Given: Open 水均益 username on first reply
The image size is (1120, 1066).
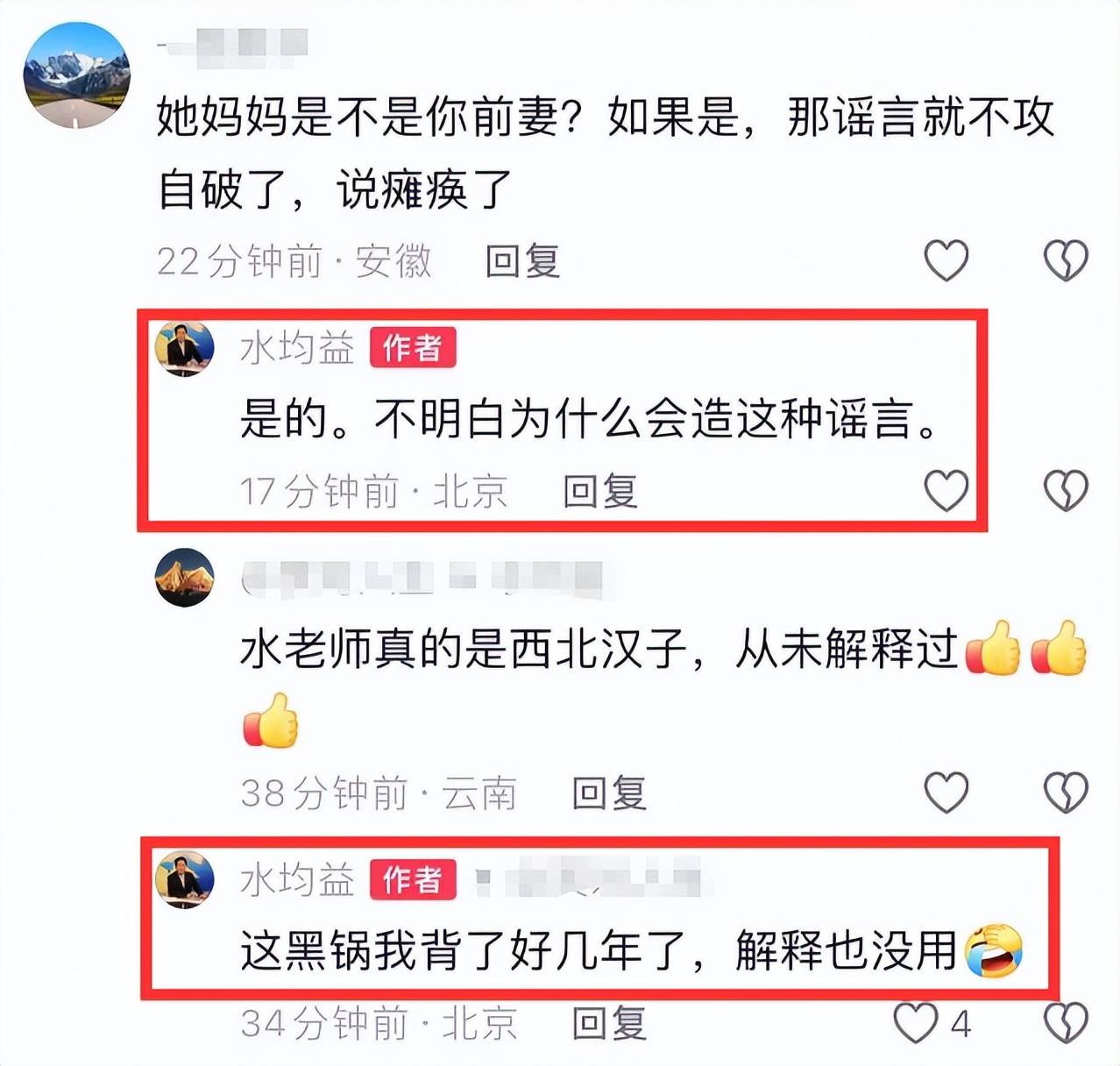Looking at the screenshot, I should [x=298, y=348].
